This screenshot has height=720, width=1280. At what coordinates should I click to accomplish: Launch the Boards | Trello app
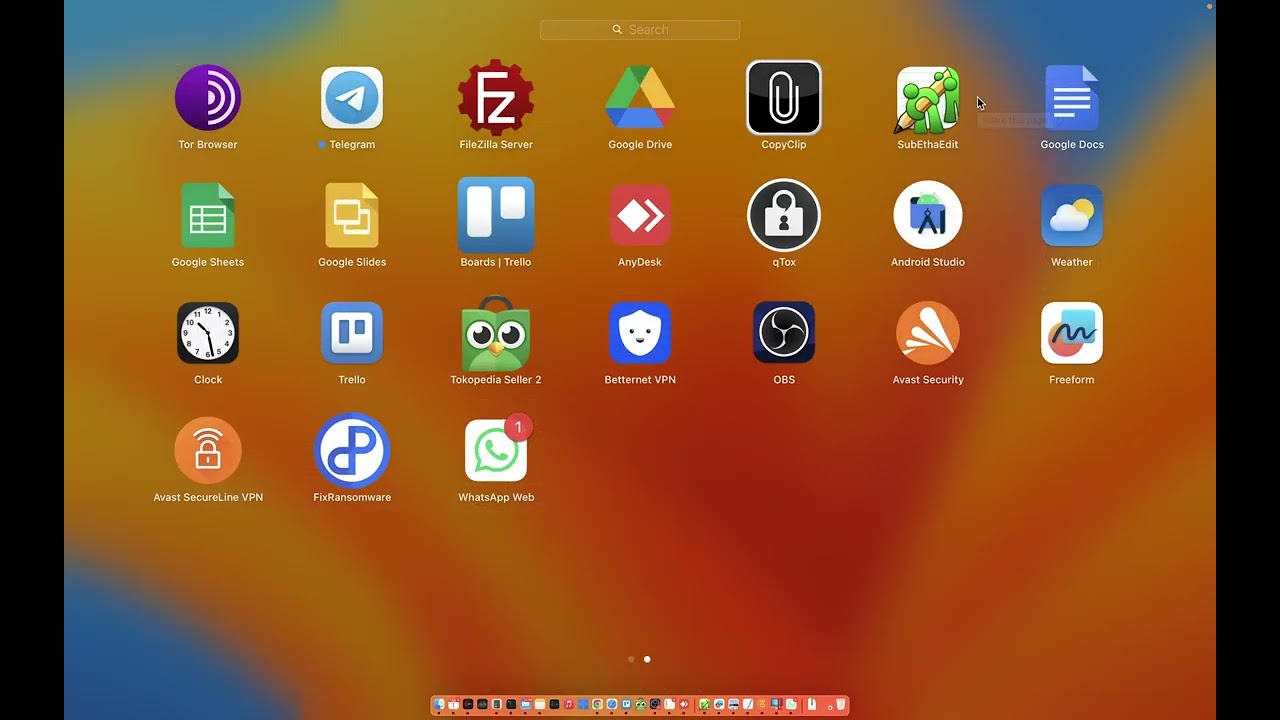click(x=496, y=215)
